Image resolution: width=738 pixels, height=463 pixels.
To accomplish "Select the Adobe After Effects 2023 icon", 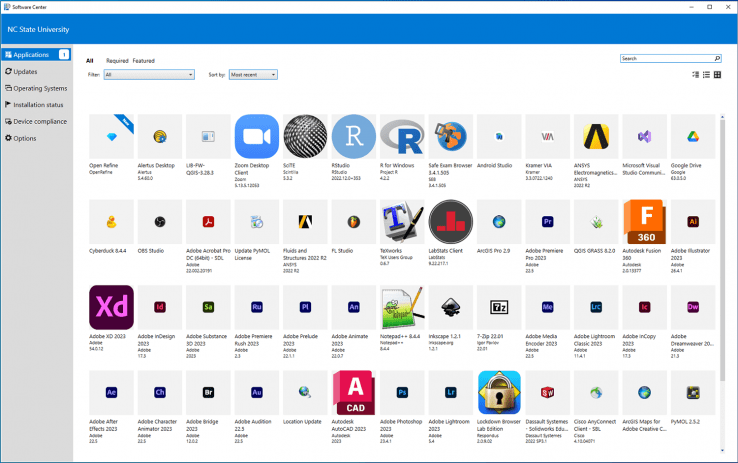I will (x=111, y=392).
